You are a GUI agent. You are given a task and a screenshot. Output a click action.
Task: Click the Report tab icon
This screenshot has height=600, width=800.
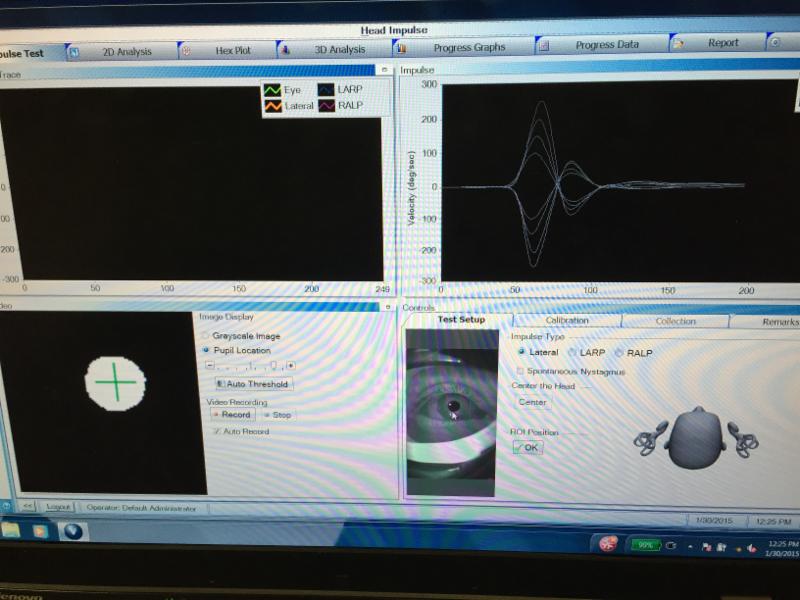678,44
